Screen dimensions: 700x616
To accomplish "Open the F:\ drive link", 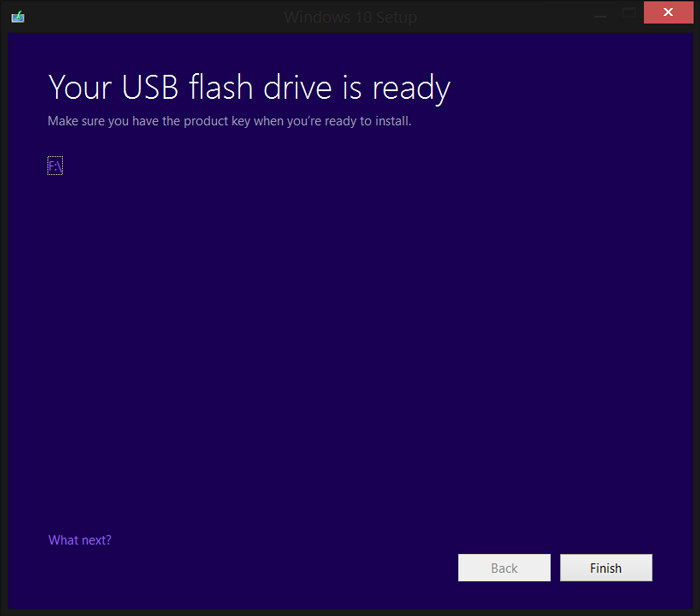I will [55, 166].
